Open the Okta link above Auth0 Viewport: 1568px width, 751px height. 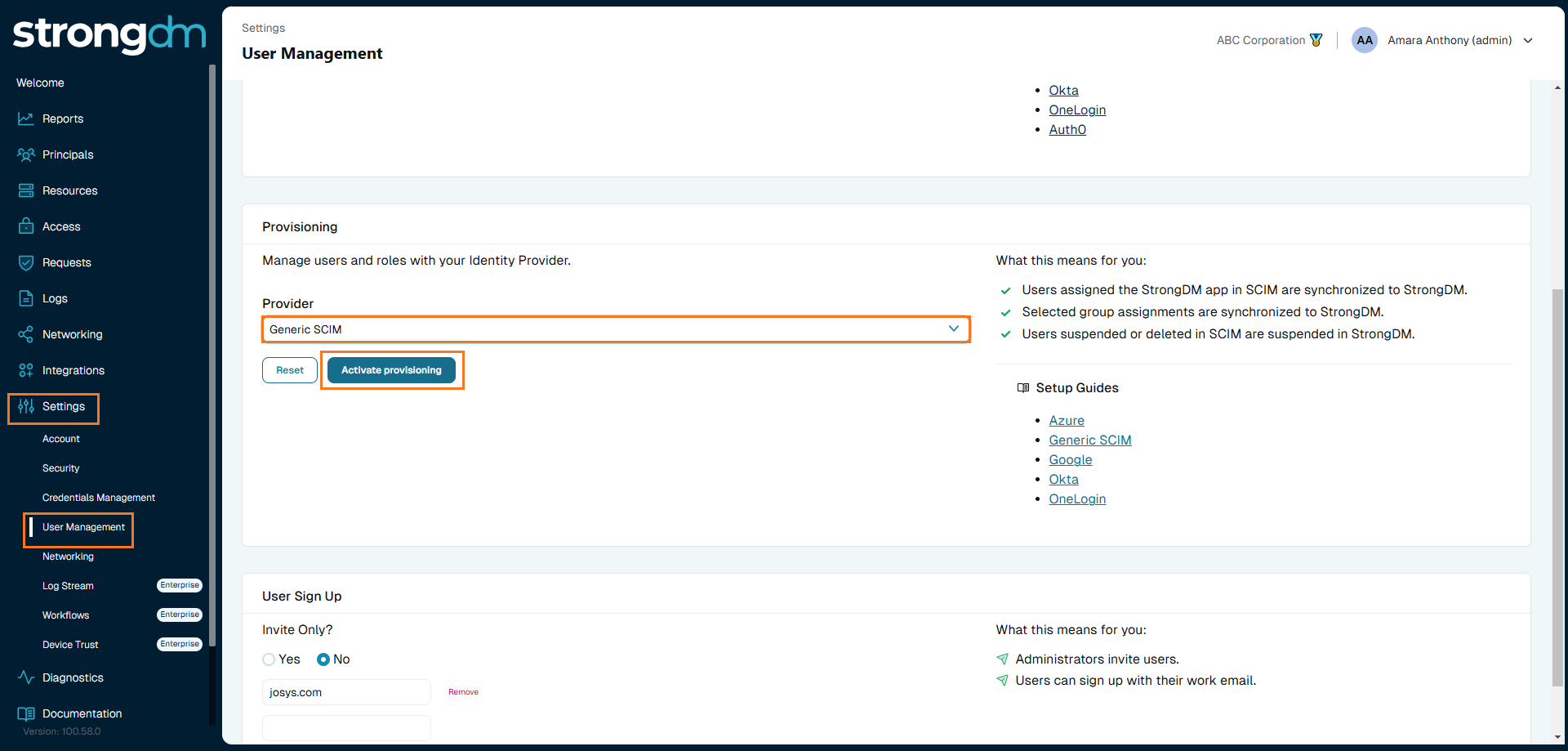click(x=1063, y=91)
